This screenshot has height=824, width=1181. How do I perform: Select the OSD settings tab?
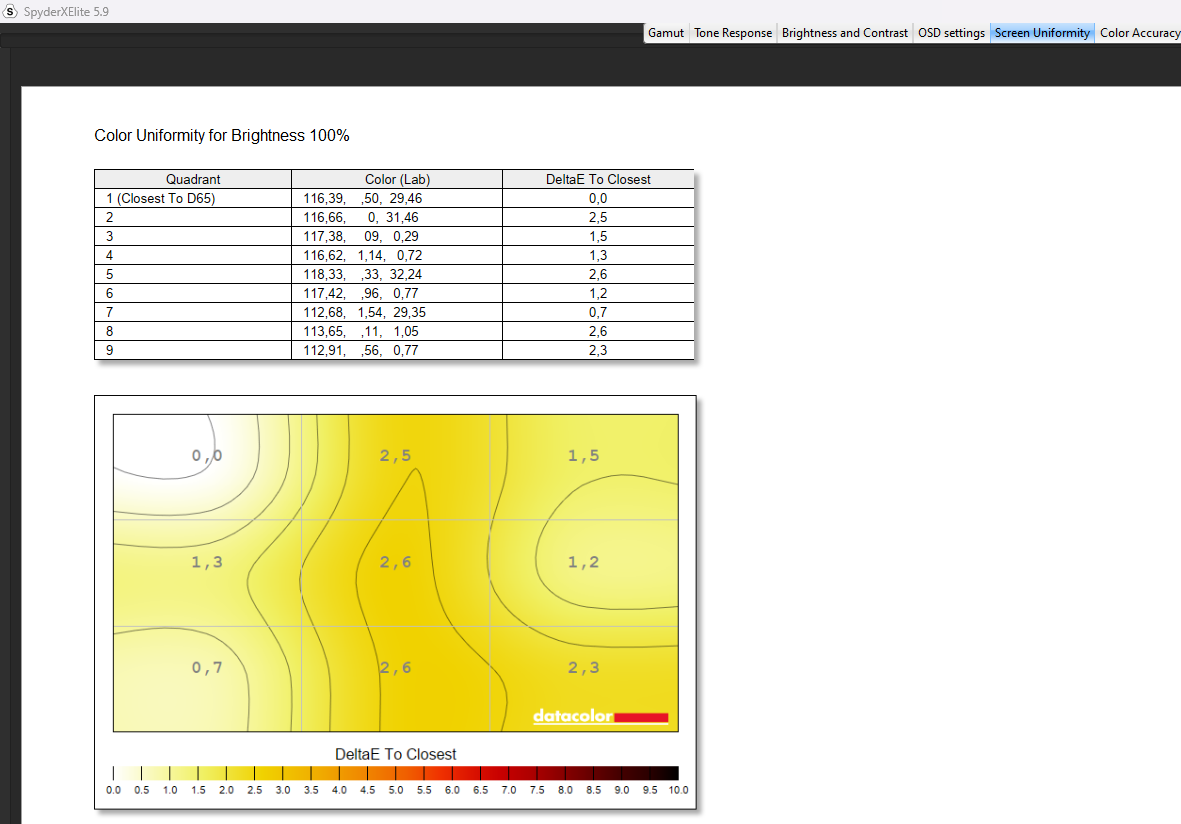[x=951, y=33]
